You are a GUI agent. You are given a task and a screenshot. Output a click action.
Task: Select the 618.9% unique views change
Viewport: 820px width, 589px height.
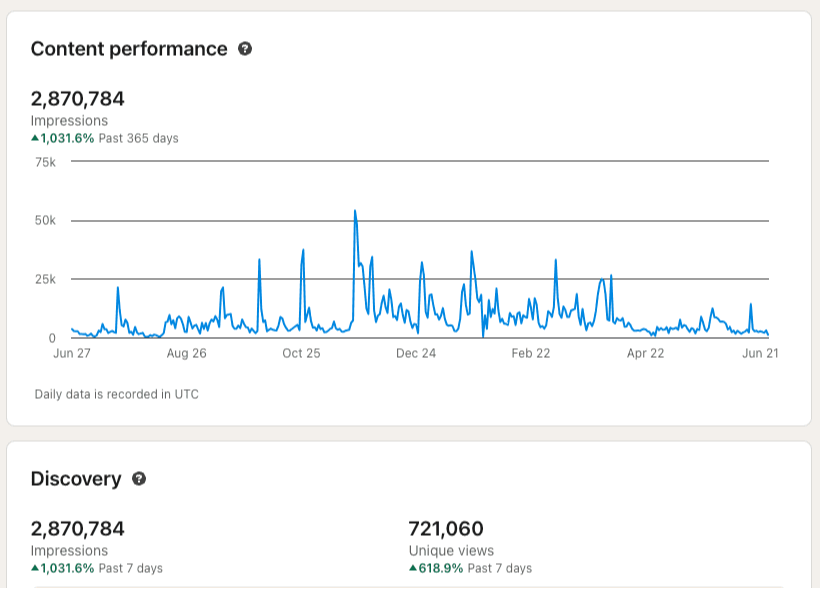click(x=436, y=568)
